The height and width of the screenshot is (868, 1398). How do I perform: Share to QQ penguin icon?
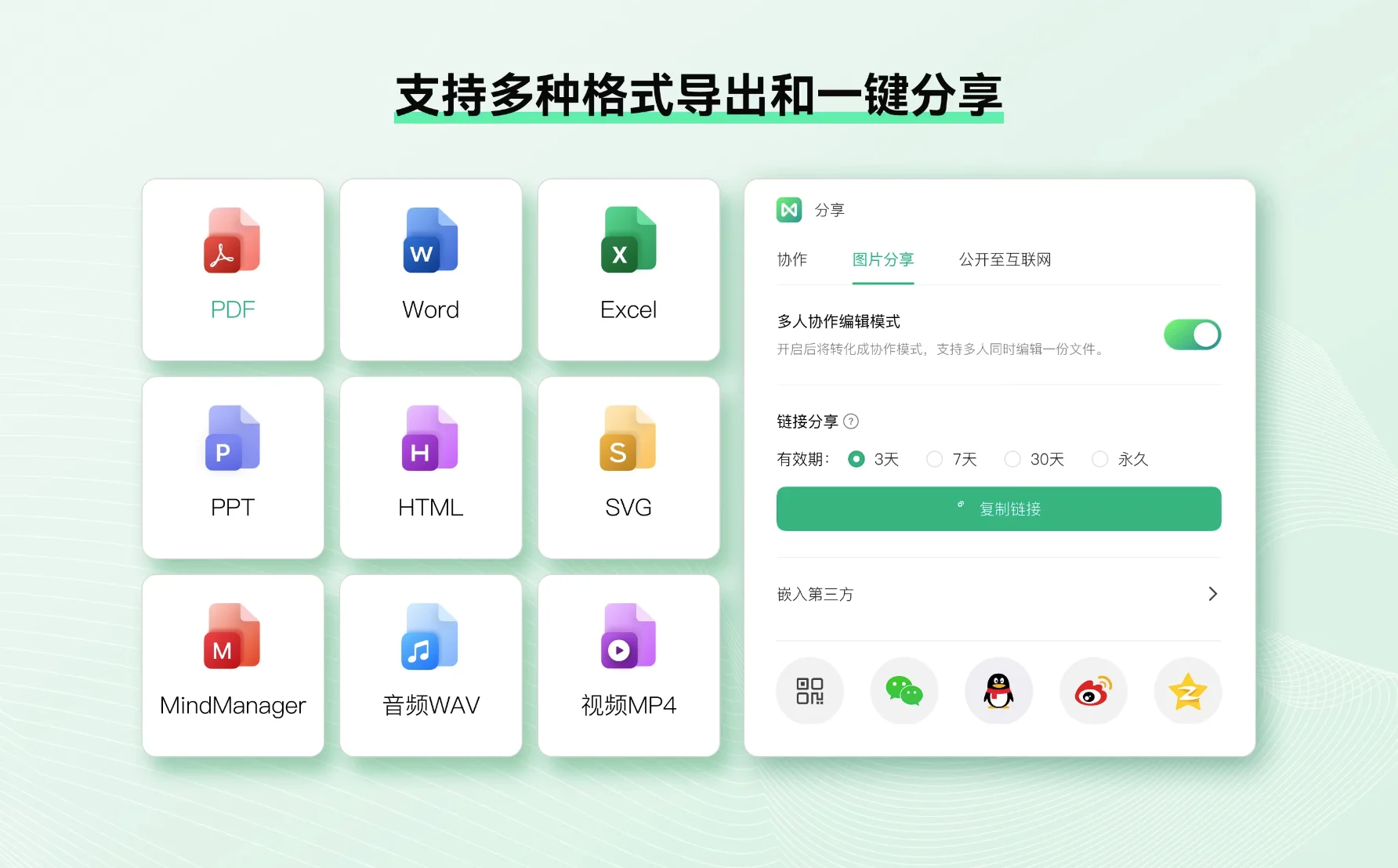pyautogui.click(x=999, y=691)
